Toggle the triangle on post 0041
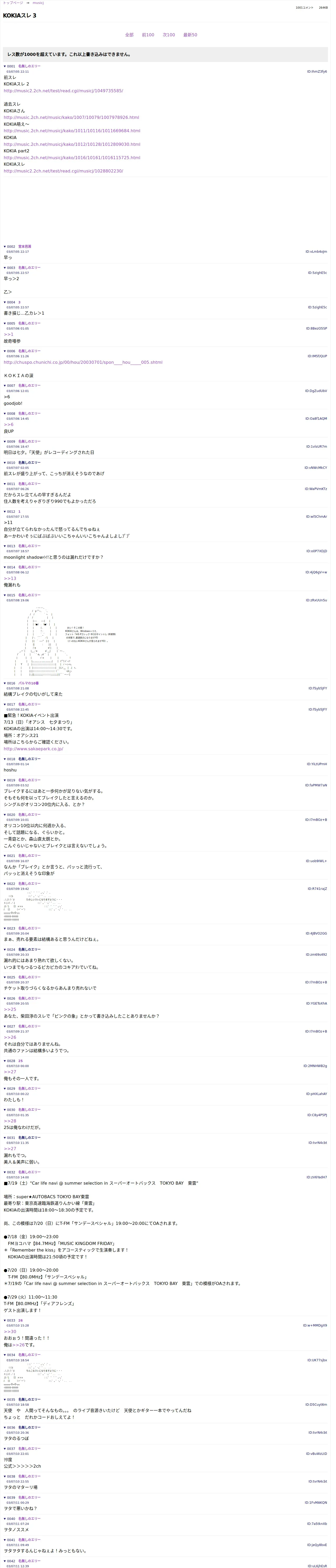 click(x=5, y=1540)
